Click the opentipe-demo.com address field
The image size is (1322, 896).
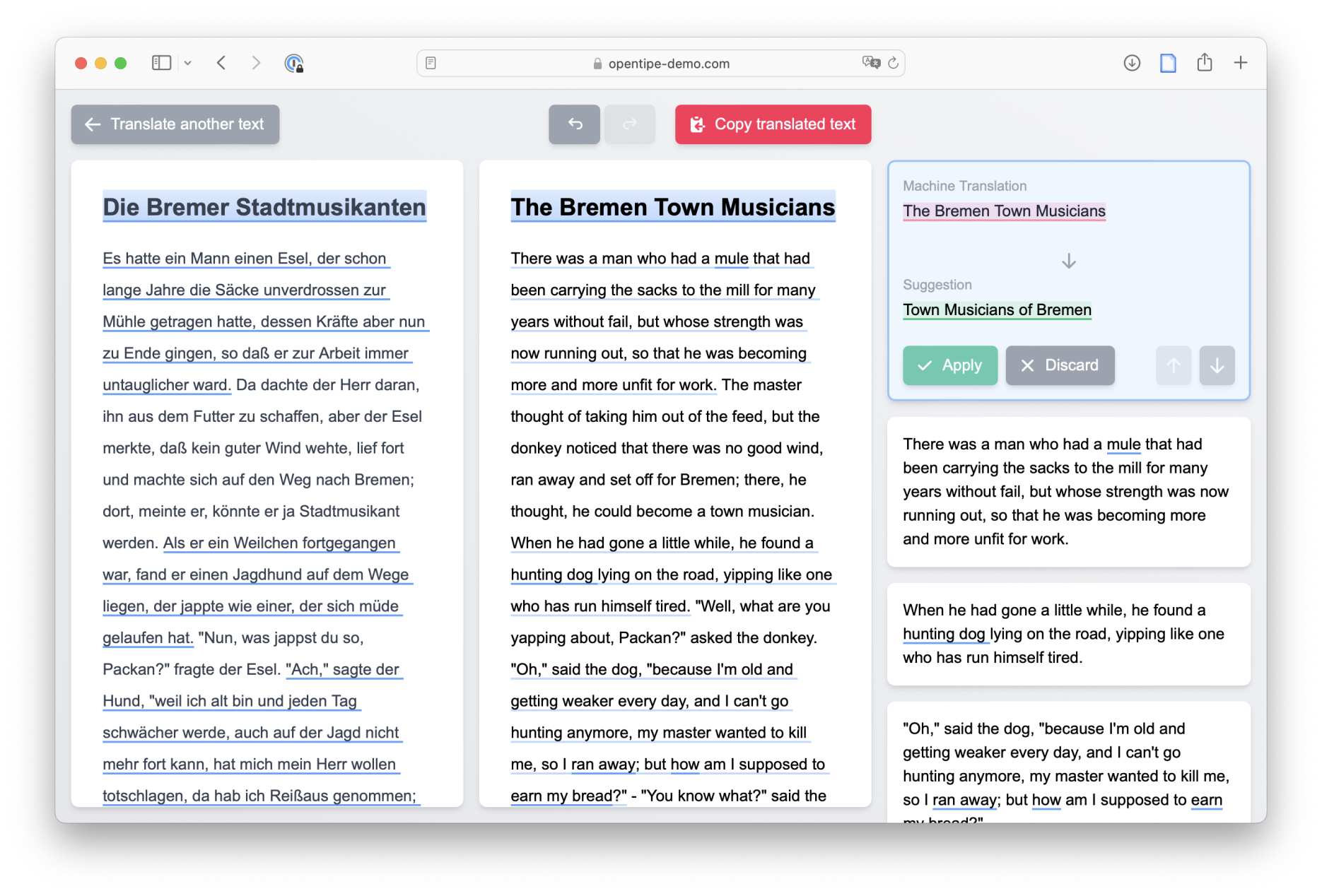[x=661, y=64]
